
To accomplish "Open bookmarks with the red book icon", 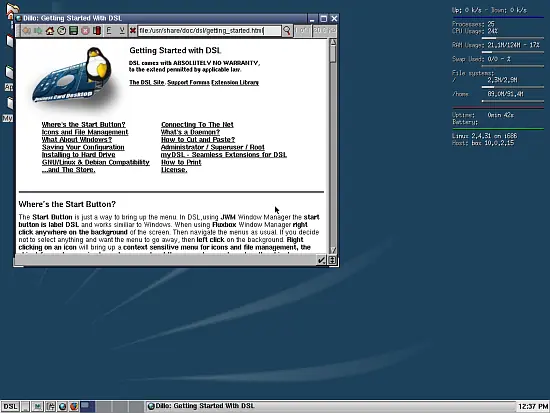I will [97, 31].
